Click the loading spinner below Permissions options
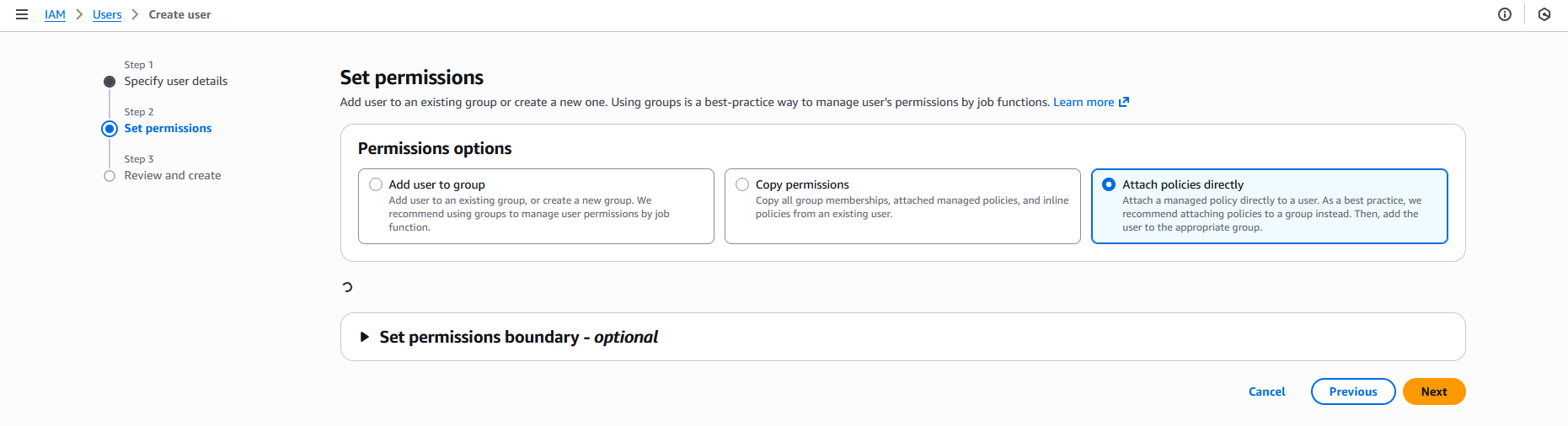 click(347, 287)
